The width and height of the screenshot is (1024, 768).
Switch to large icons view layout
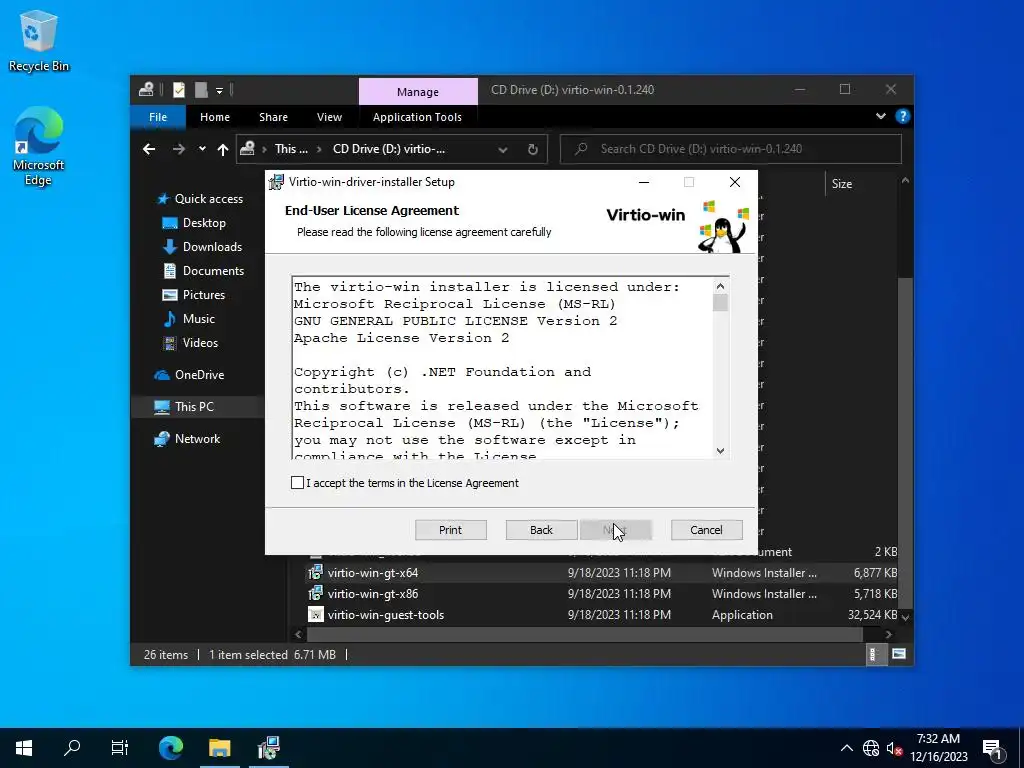click(899, 654)
